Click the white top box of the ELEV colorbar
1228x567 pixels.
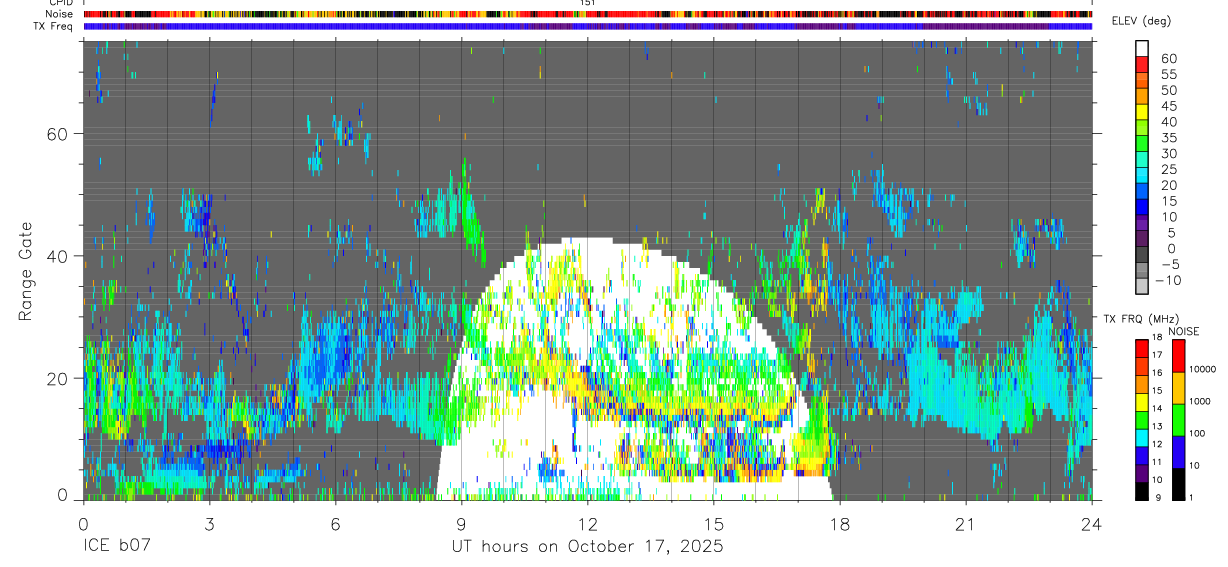pos(1142,48)
